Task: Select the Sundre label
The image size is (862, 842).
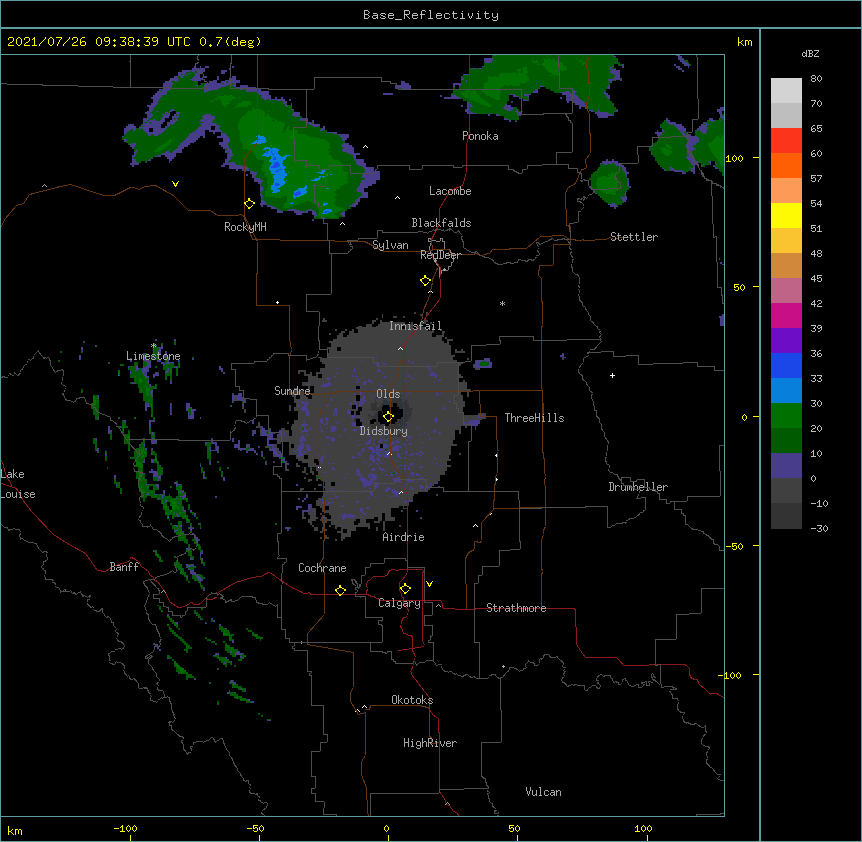Action: click(292, 391)
